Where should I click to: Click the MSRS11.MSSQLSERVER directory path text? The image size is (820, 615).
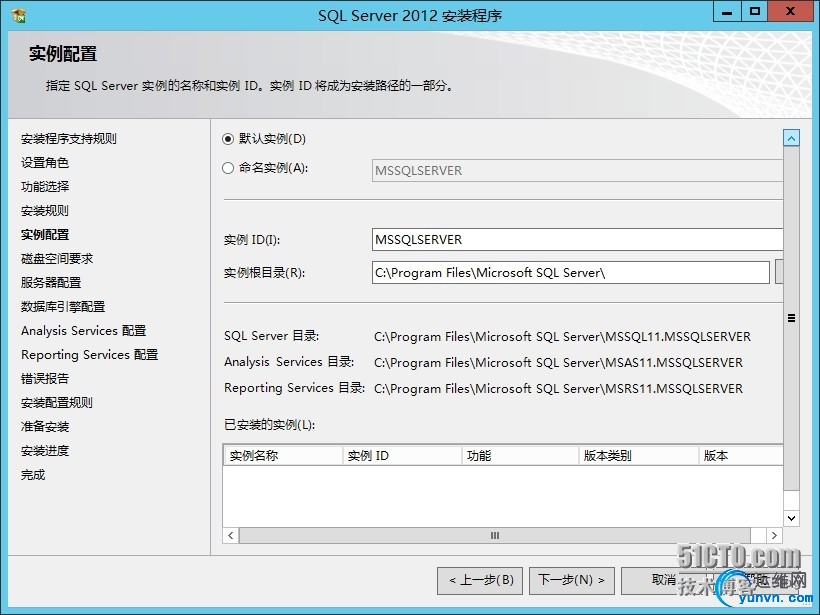click(559, 389)
